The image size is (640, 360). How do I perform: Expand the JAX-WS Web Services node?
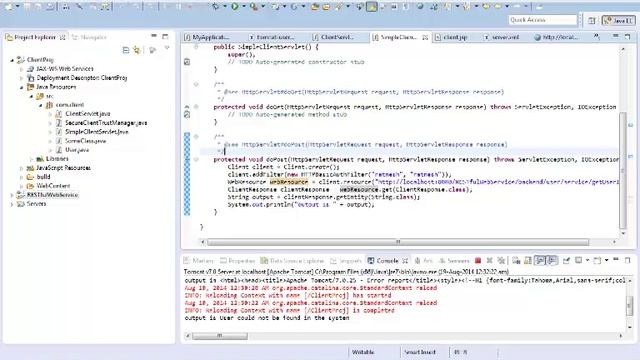[x=22, y=69]
